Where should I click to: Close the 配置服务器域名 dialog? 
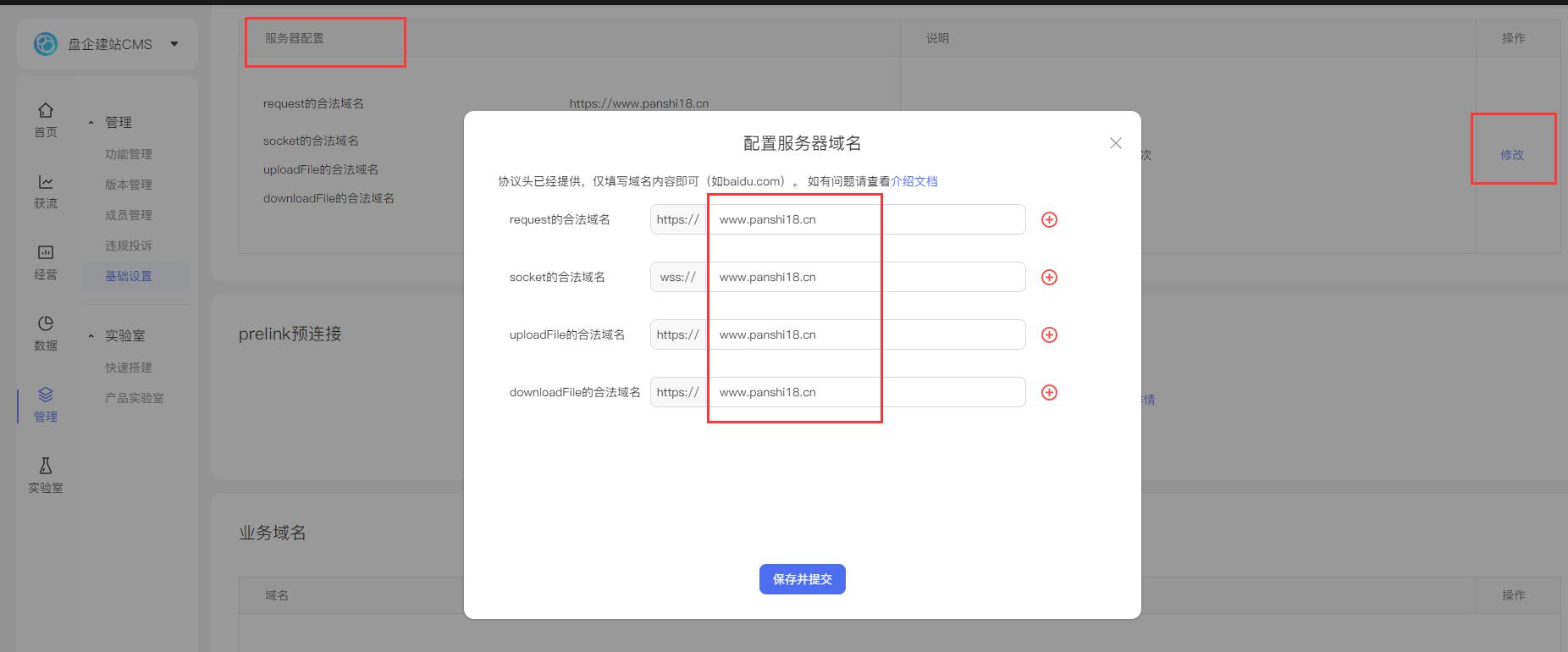(x=1116, y=143)
